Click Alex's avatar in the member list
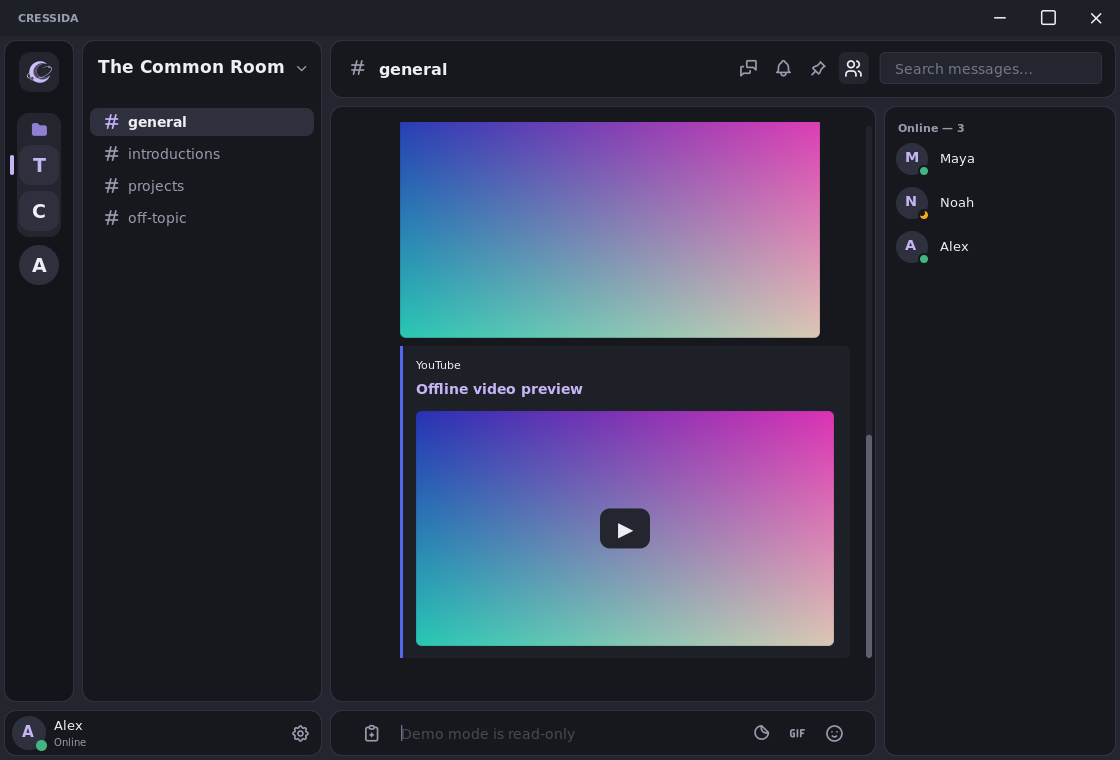 (912, 246)
